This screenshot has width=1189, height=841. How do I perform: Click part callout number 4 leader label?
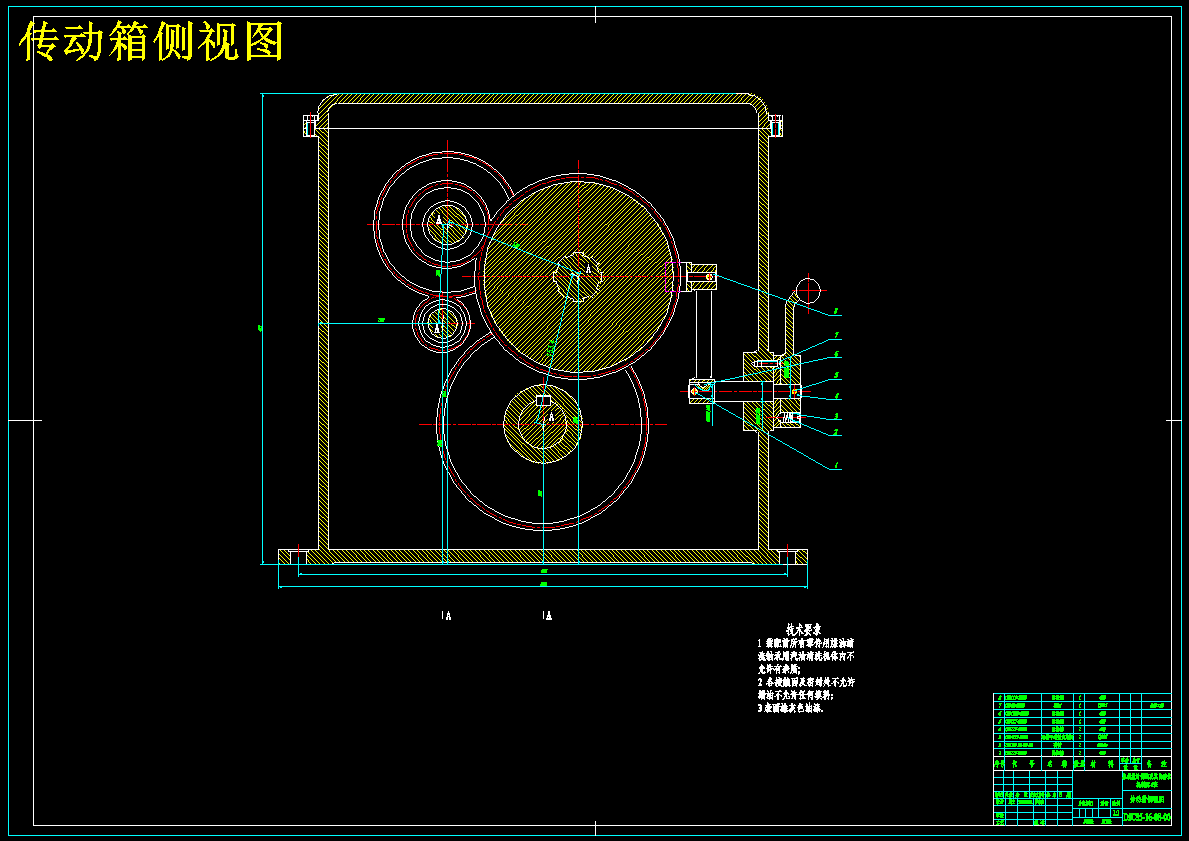[x=836, y=395]
